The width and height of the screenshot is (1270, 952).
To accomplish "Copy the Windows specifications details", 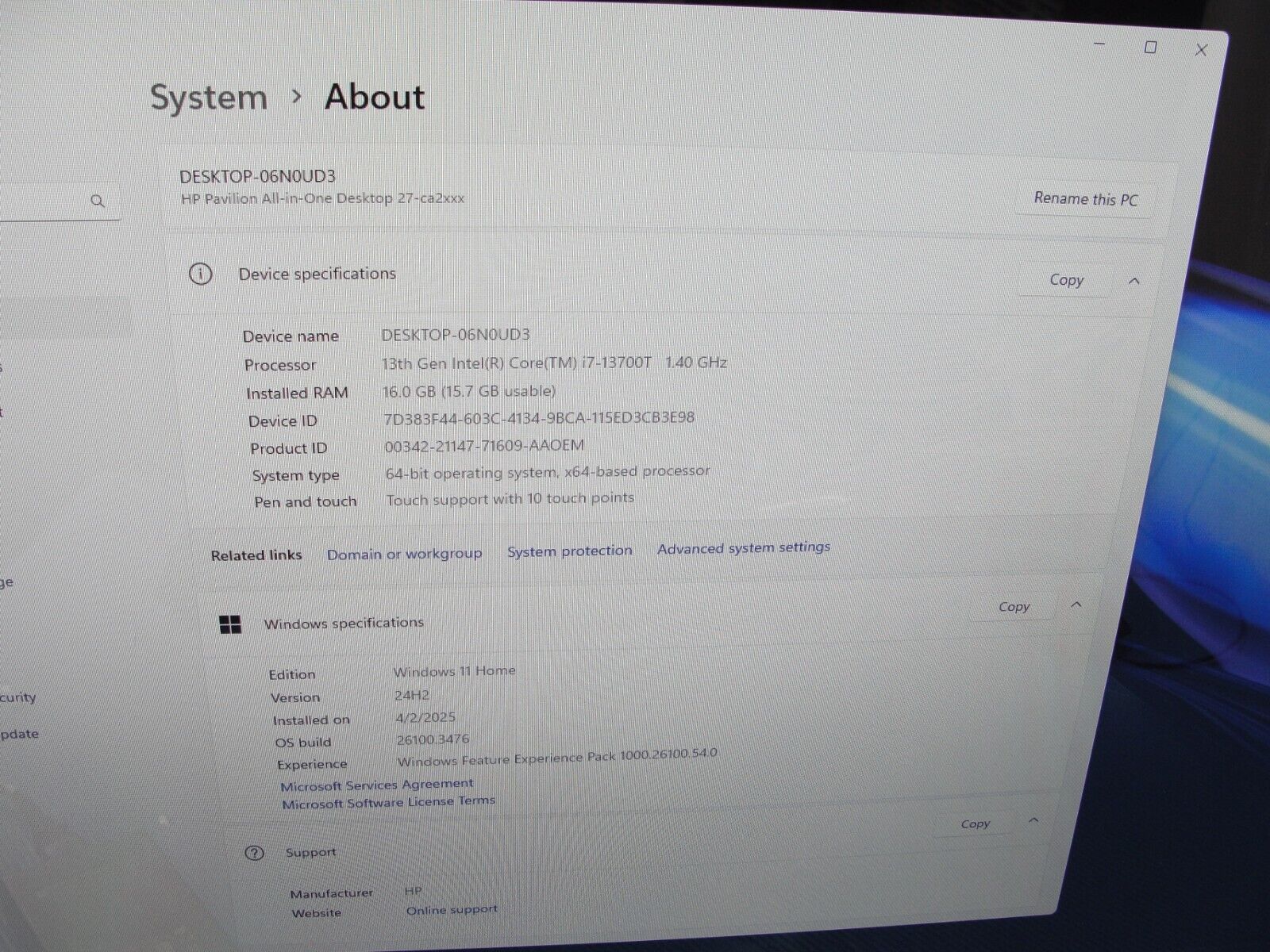I will pyautogui.click(x=1014, y=607).
